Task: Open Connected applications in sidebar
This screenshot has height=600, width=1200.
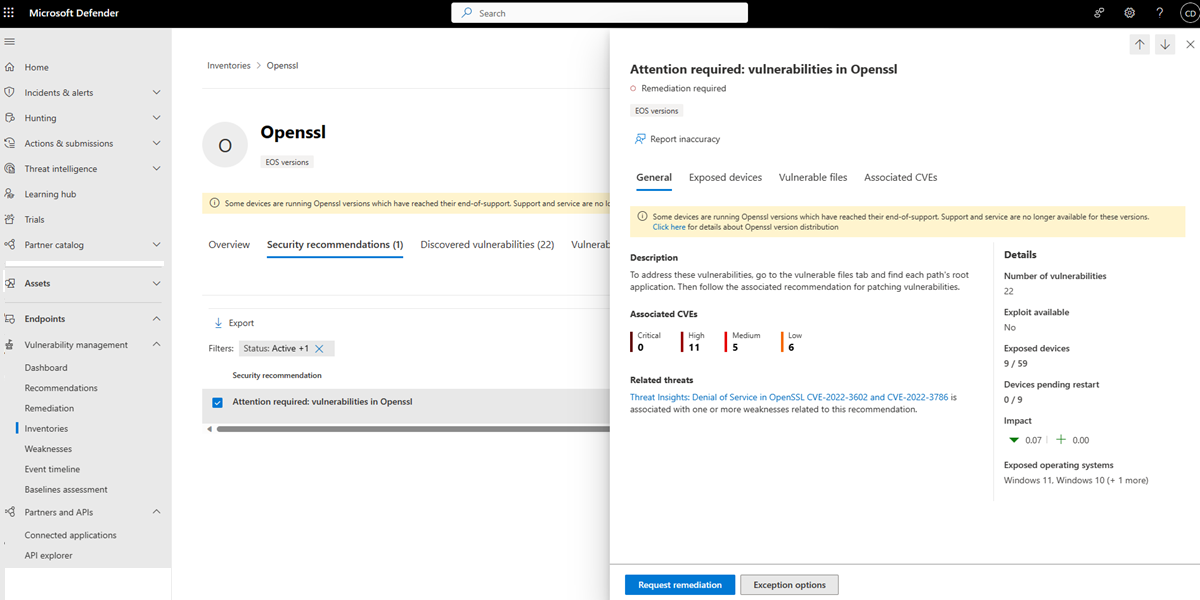Action: tap(70, 535)
